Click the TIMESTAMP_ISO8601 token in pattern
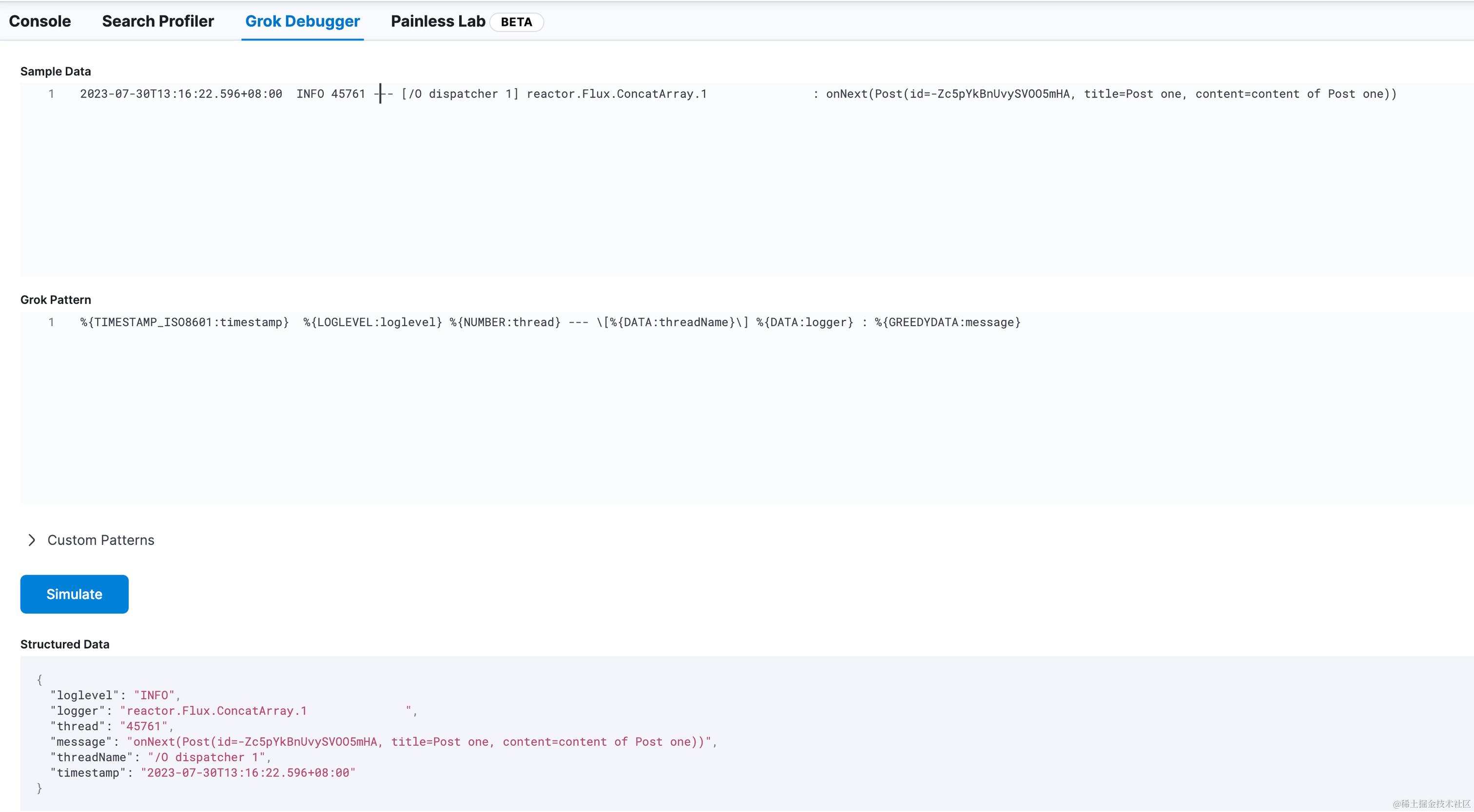 click(154, 322)
